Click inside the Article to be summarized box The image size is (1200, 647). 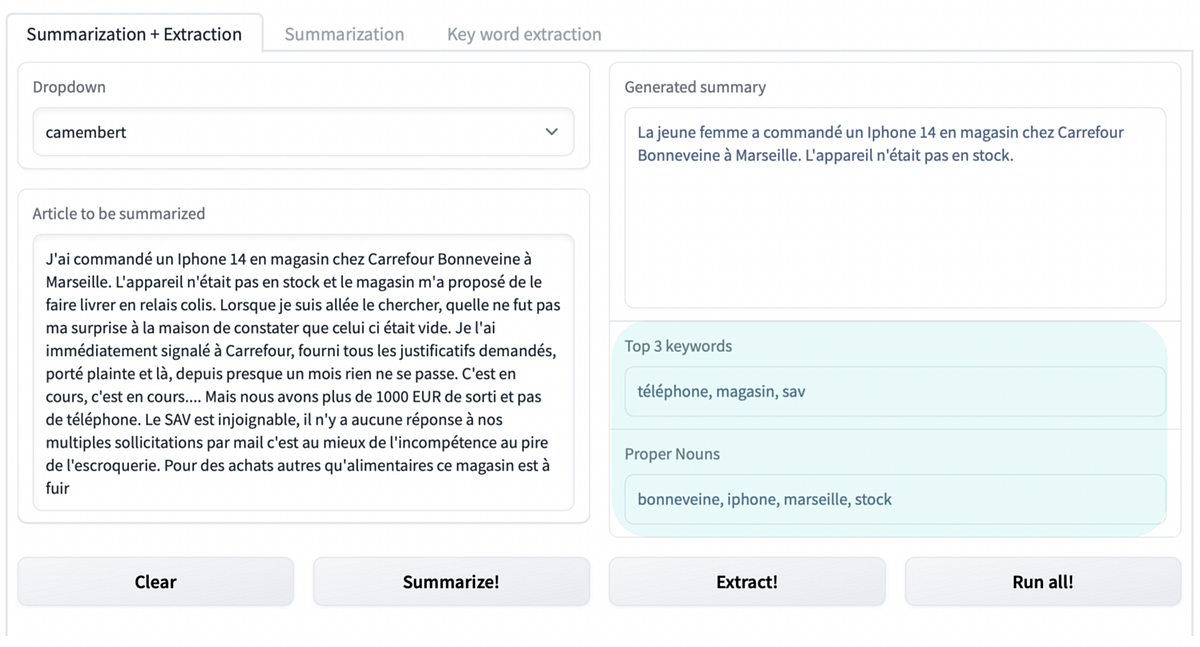pyautogui.click(x=300, y=370)
